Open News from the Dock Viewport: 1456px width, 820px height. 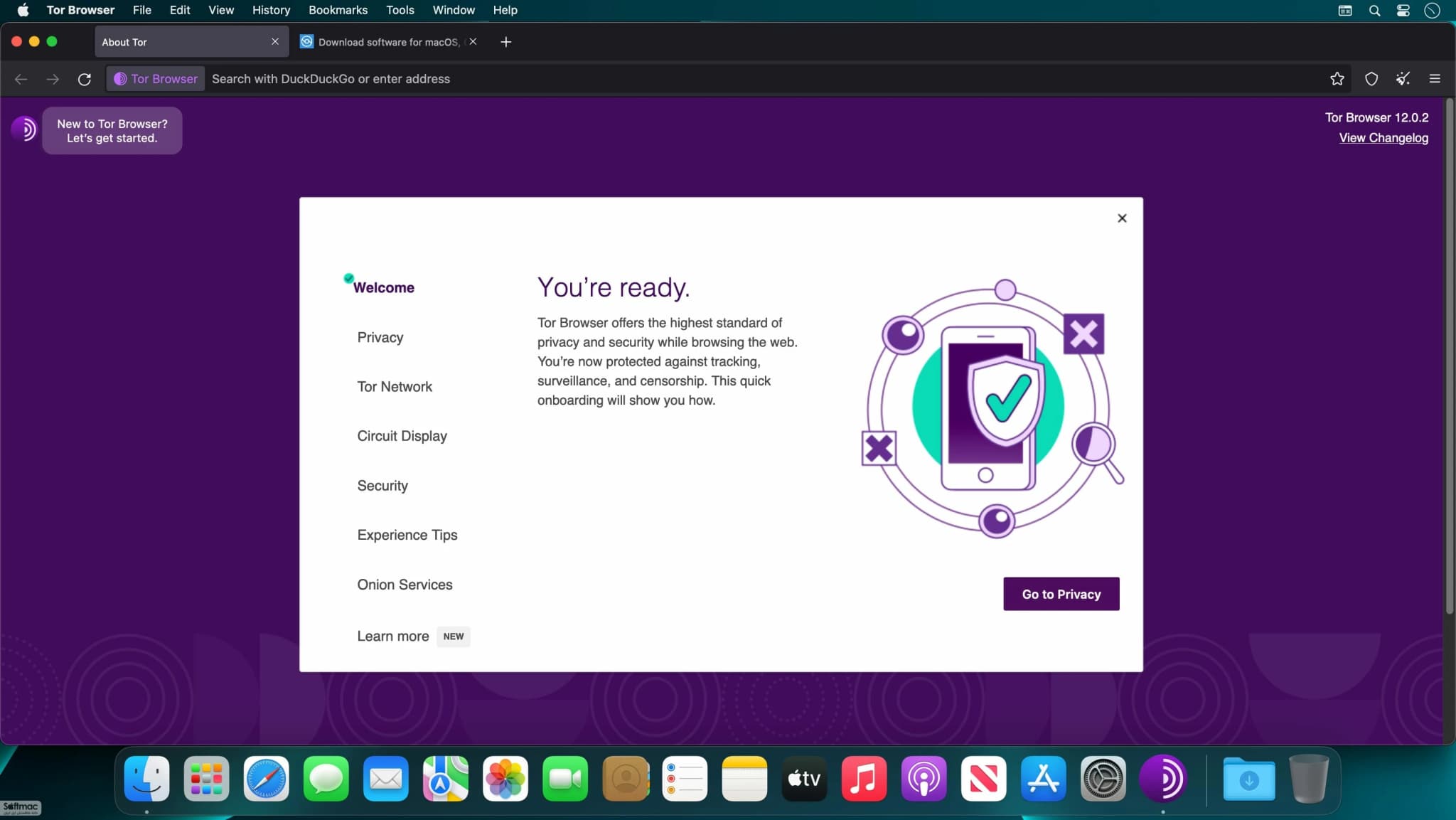pos(983,779)
